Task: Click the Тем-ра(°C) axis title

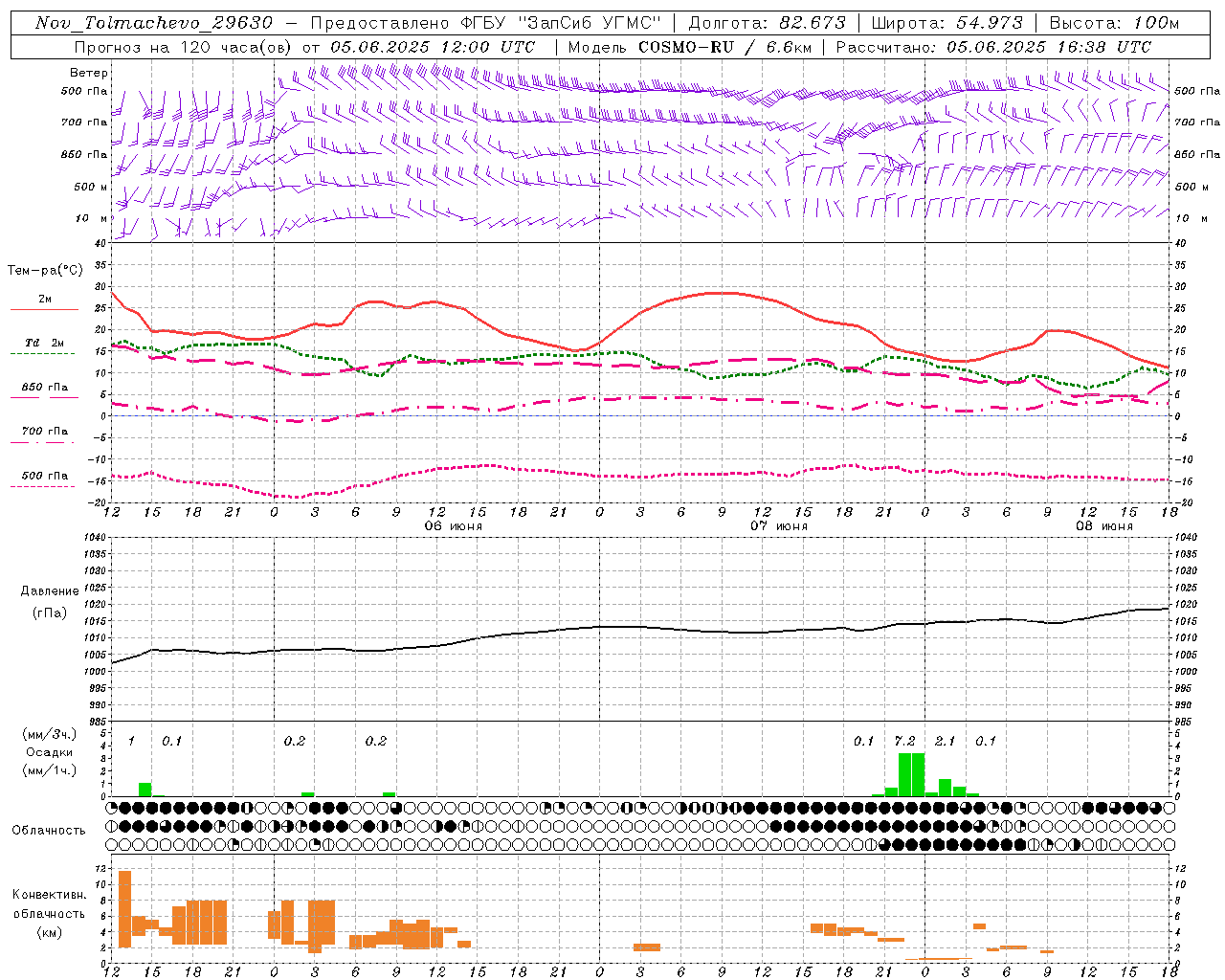Action: [x=45, y=271]
